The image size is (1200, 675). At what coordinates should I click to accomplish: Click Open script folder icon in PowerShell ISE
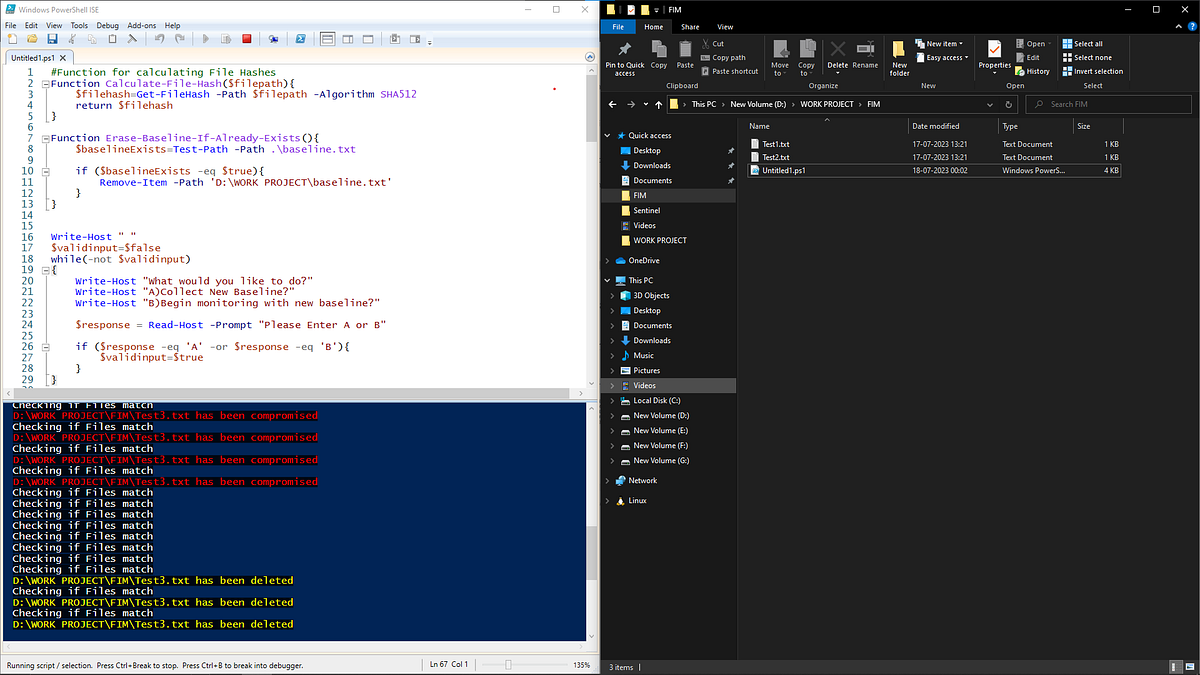[x=32, y=39]
